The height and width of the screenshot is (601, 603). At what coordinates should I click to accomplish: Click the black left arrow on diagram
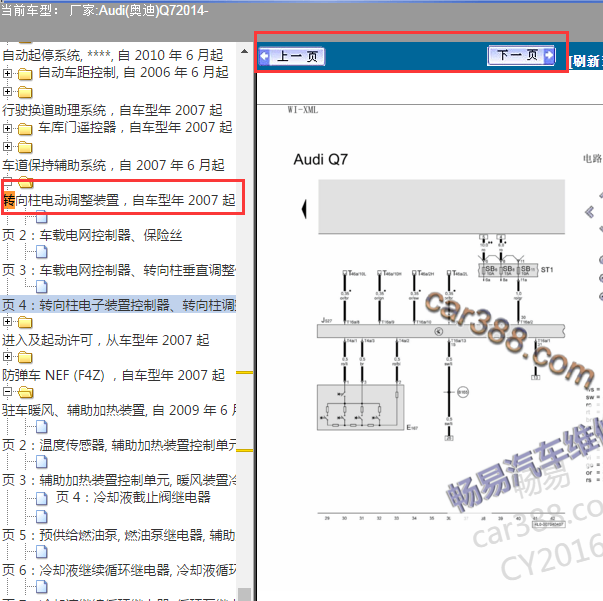(x=304, y=209)
